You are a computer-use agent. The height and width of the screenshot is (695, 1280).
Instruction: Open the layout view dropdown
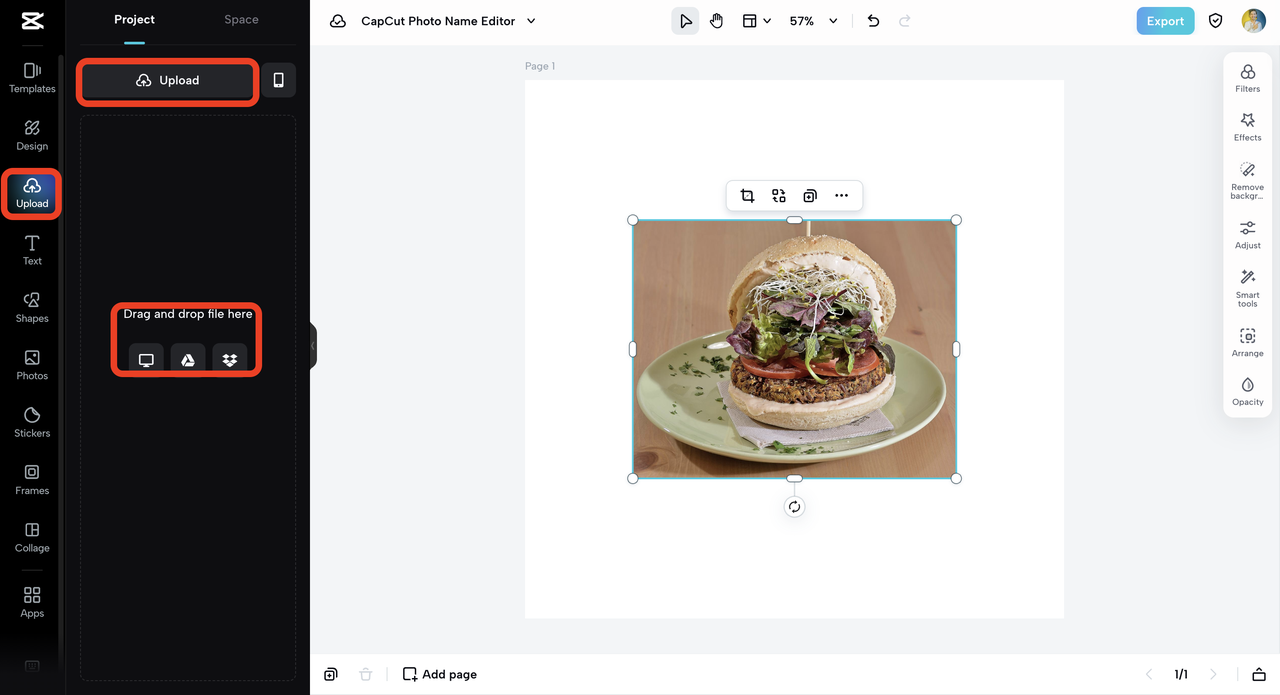point(757,21)
